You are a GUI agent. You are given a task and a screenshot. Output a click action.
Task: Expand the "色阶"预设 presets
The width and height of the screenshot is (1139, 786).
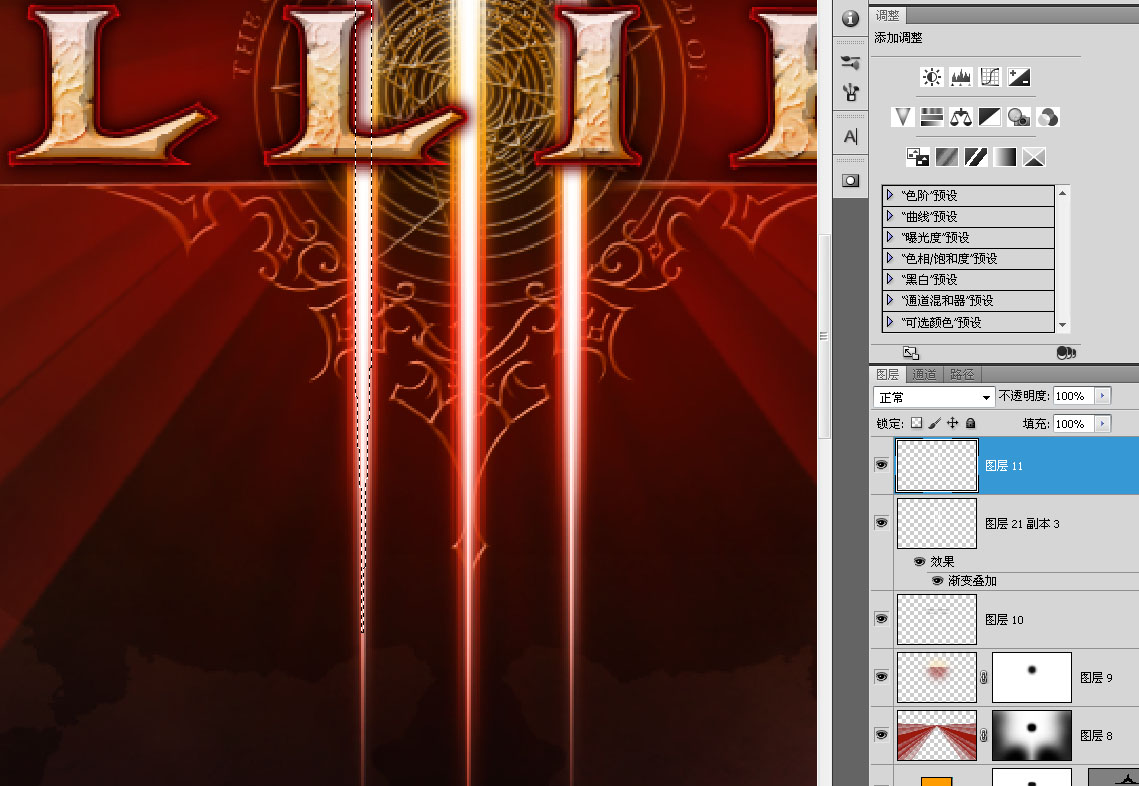(x=890, y=195)
